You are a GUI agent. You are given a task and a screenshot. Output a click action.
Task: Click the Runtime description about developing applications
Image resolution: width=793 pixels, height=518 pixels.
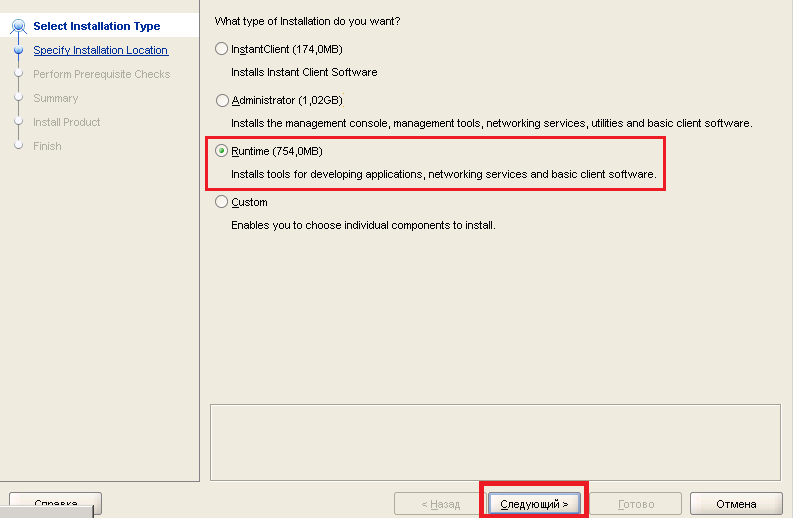tap(444, 174)
